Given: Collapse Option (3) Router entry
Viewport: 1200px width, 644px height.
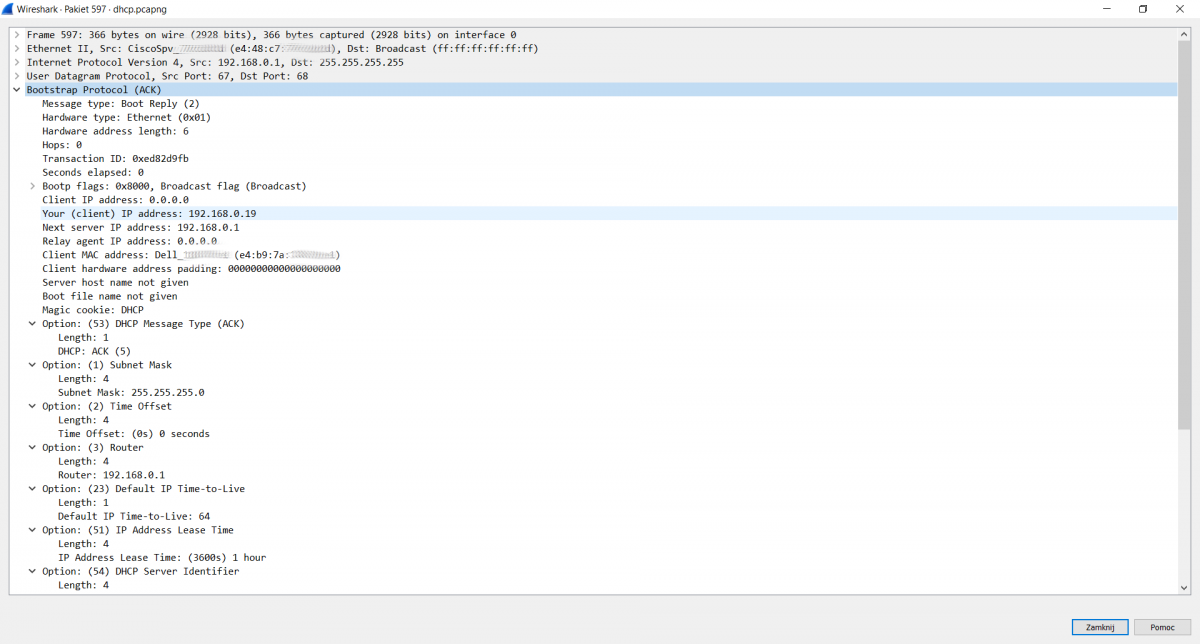Looking at the screenshot, I should click(33, 448).
